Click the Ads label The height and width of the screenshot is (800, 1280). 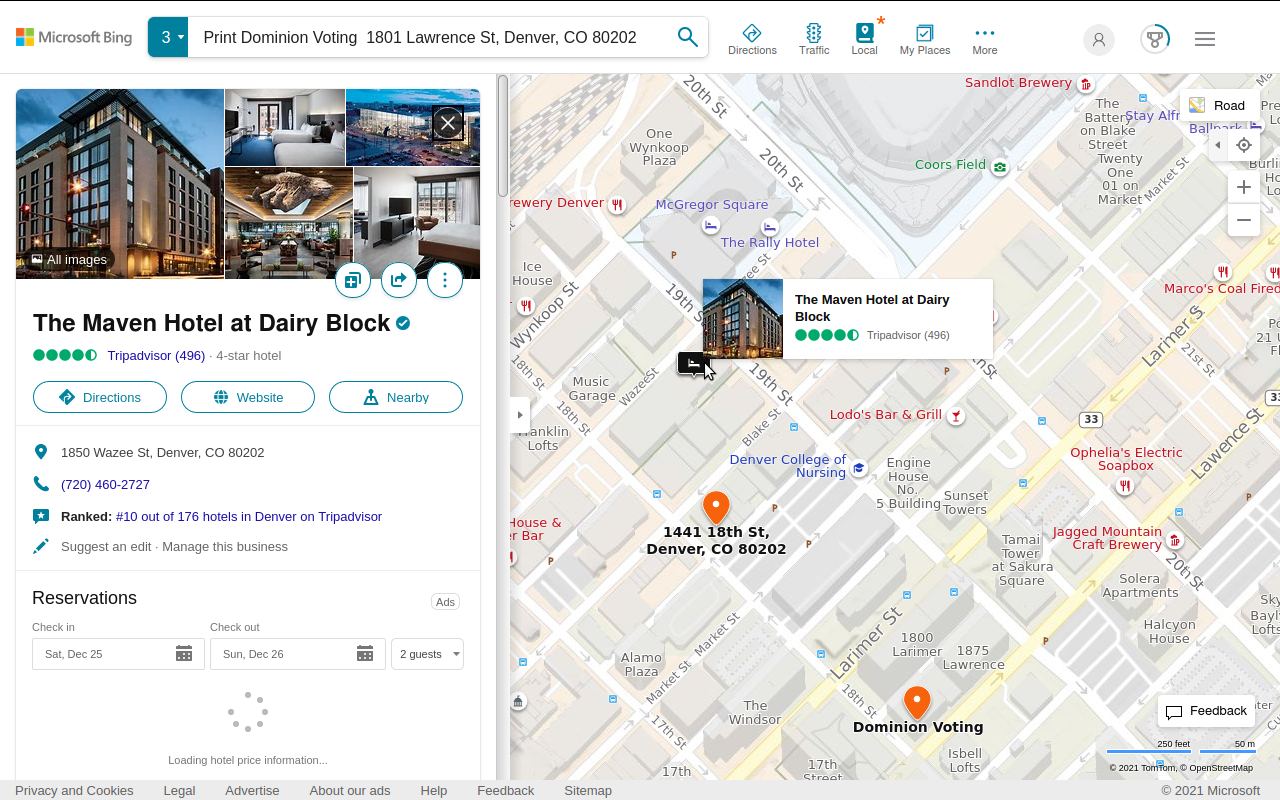click(446, 601)
